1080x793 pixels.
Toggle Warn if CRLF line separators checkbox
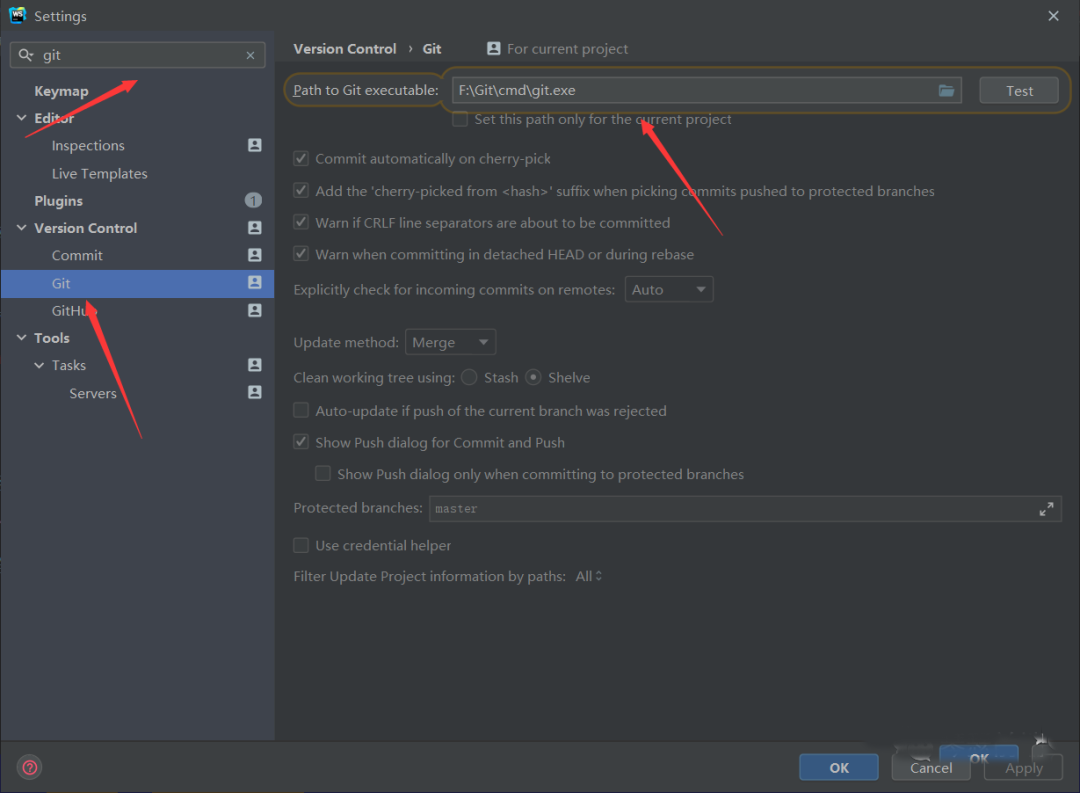(301, 222)
